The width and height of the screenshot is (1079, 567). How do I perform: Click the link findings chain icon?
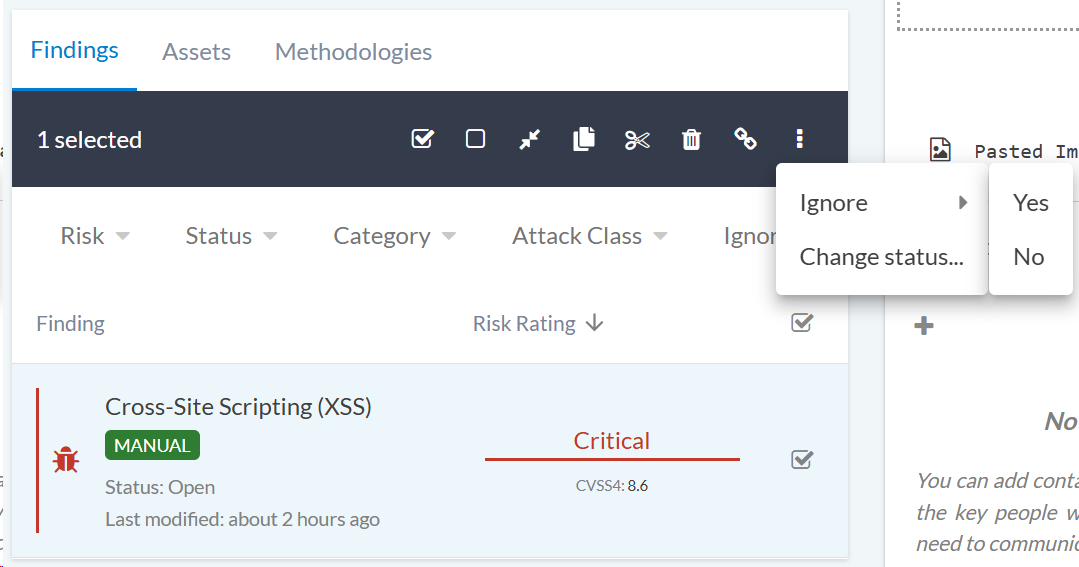tap(745, 139)
